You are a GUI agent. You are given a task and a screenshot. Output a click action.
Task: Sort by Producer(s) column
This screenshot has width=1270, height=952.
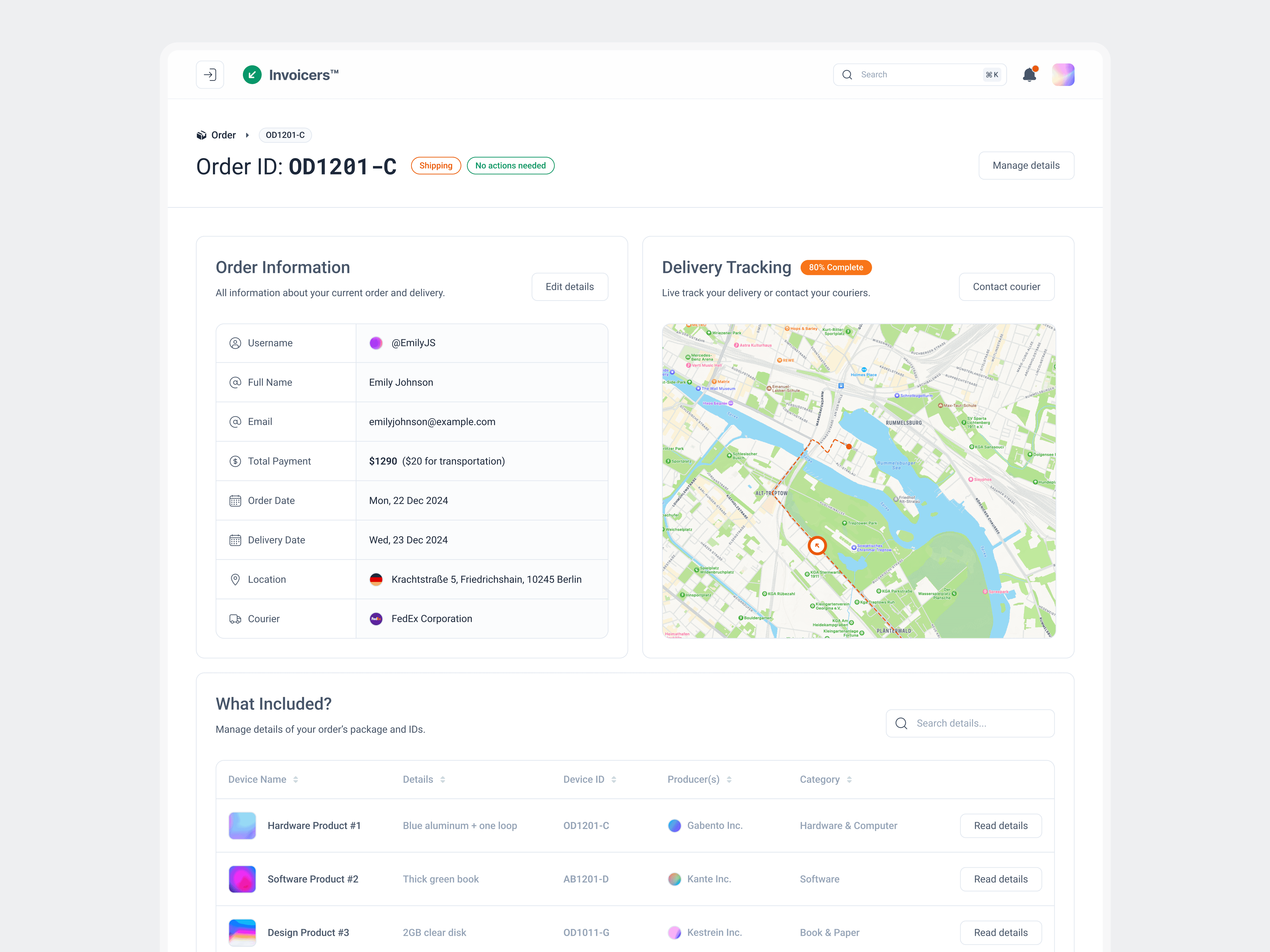[729, 779]
